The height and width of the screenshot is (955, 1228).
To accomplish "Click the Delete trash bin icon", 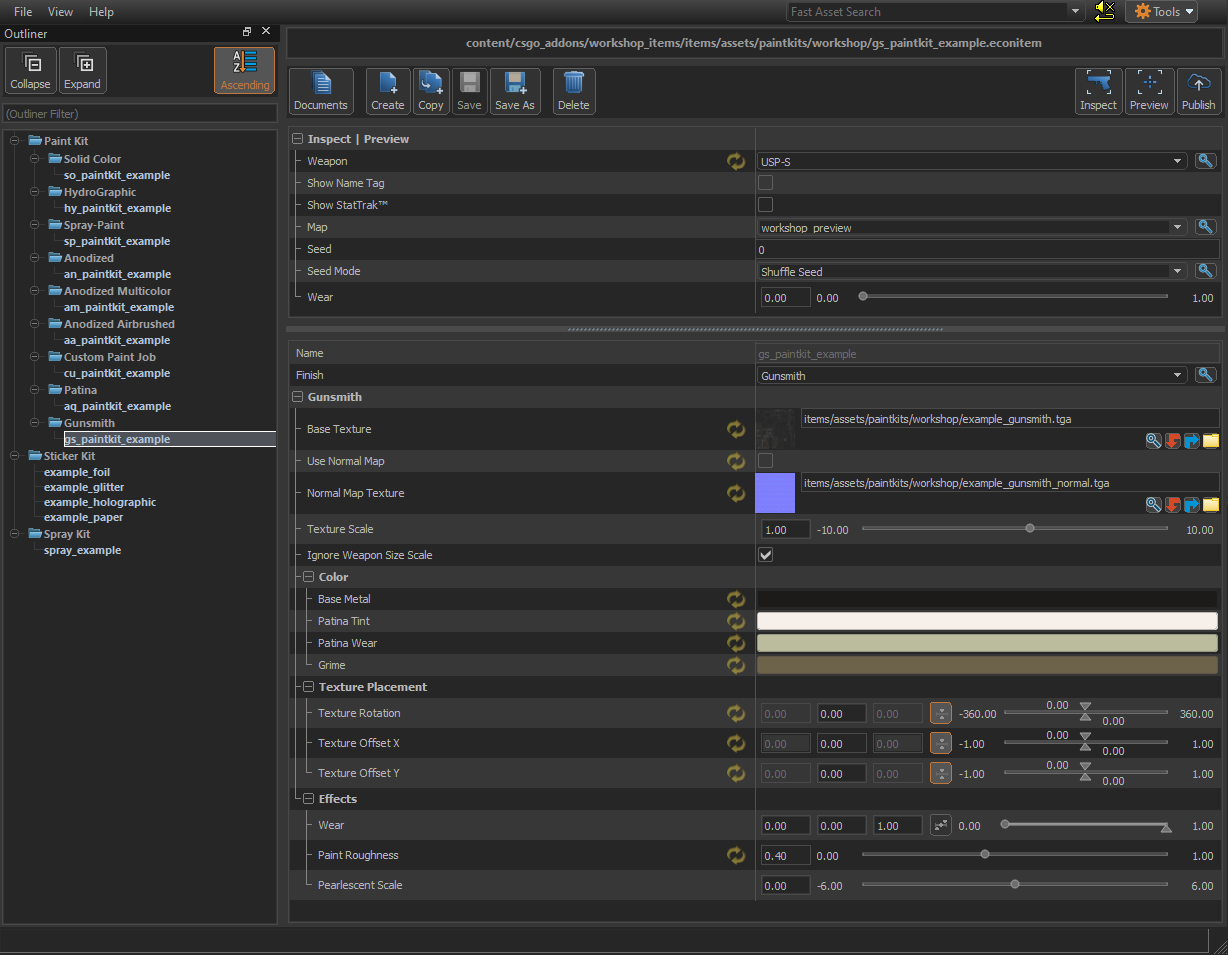I will pos(573,90).
